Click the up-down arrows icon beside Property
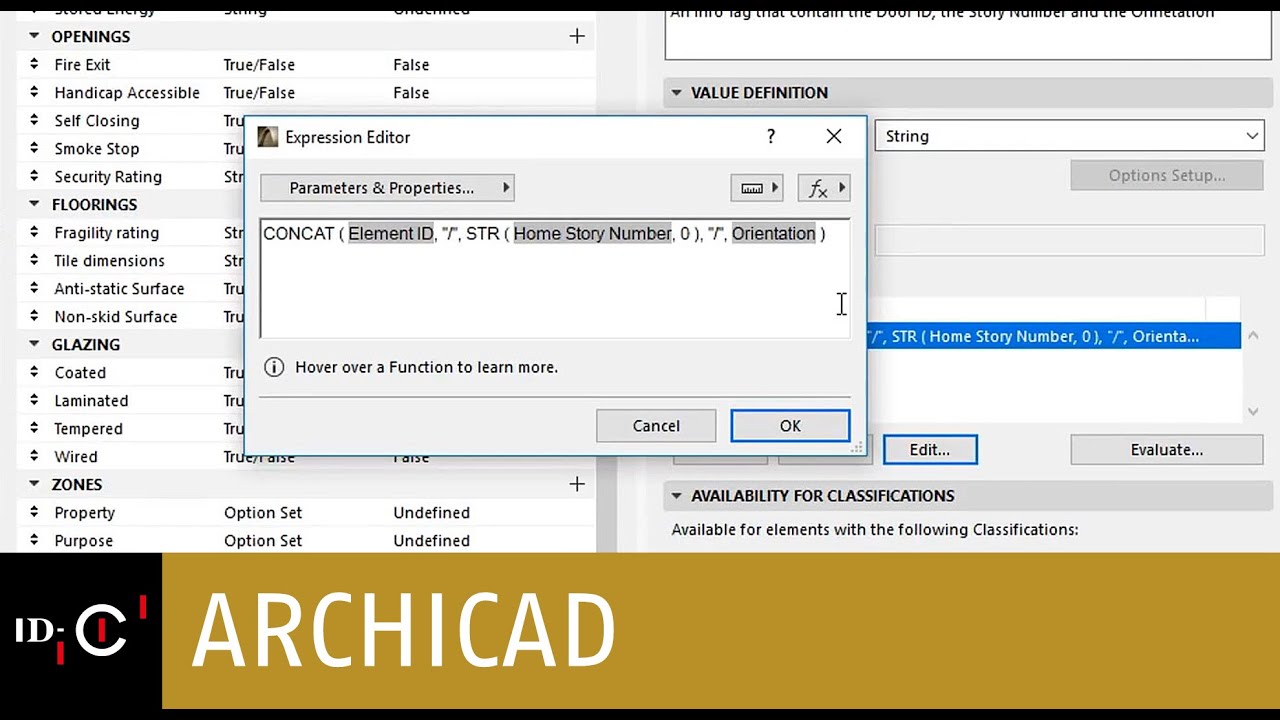1280x720 pixels. pyautogui.click(x=33, y=512)
